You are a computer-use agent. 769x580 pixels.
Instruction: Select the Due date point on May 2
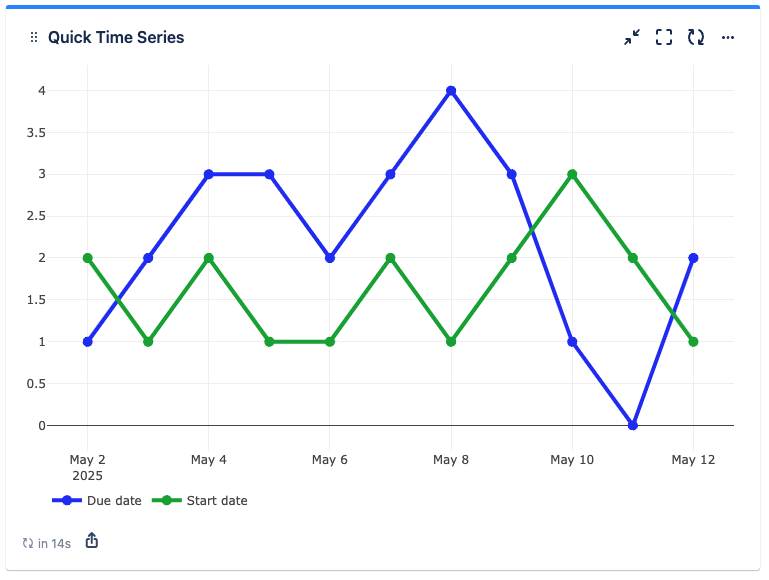coord(88,342)
